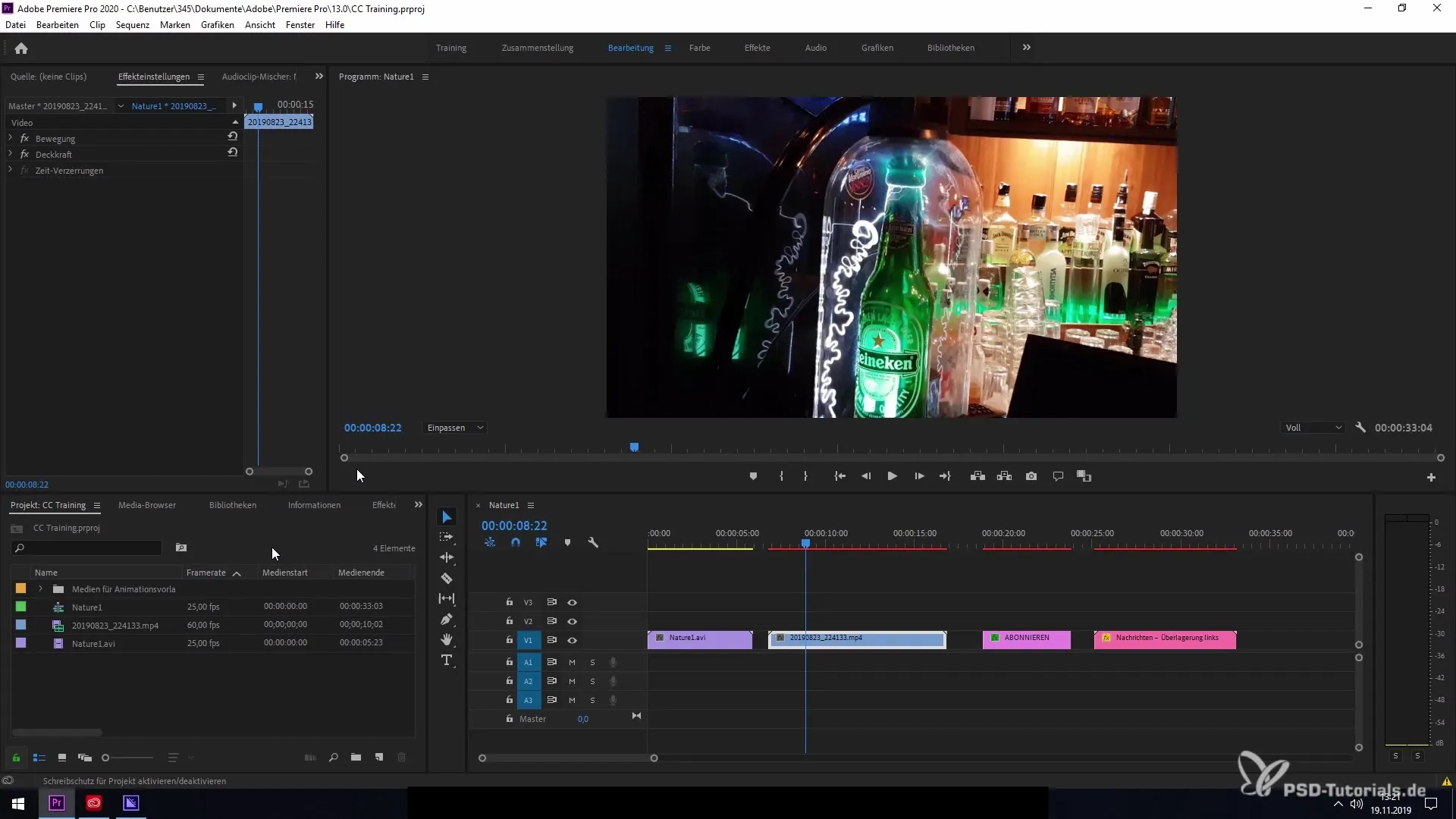Open the Media-Browser tab
The height and width of the screenshot is (819, 1456).
coord(147,505)
